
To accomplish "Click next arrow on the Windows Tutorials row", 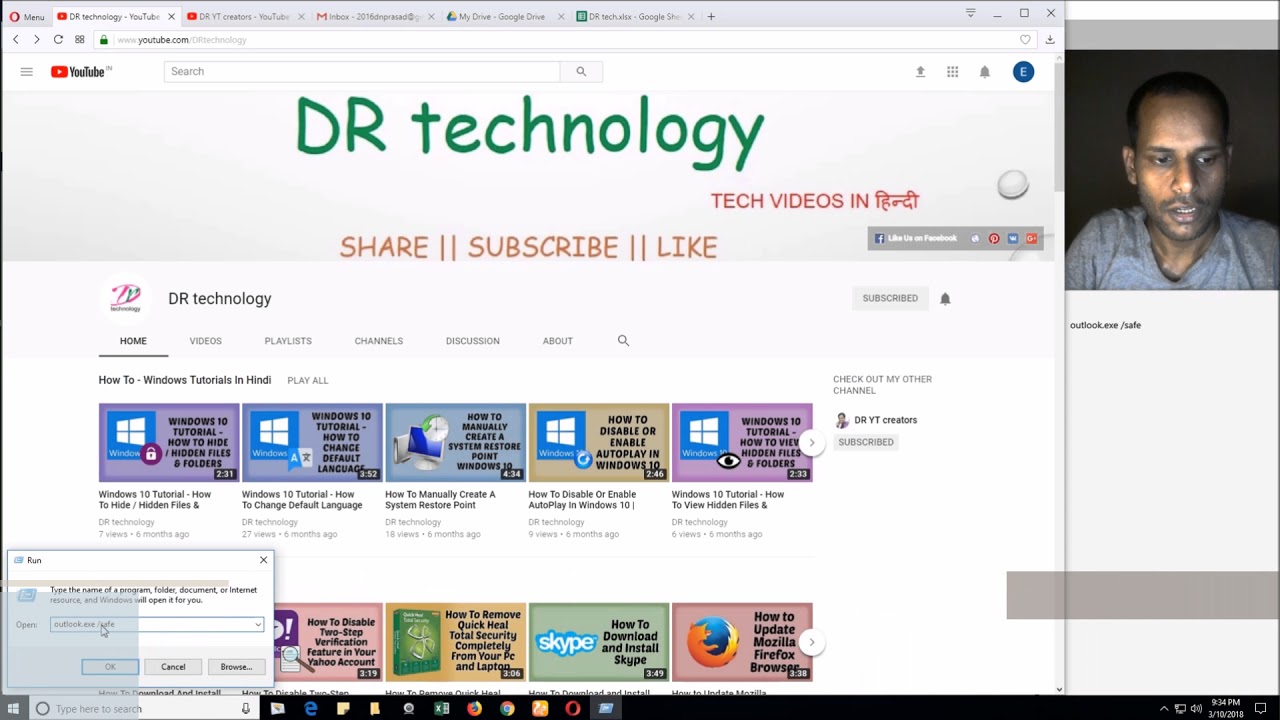I will pyautogui.click(x=812, y=443).
